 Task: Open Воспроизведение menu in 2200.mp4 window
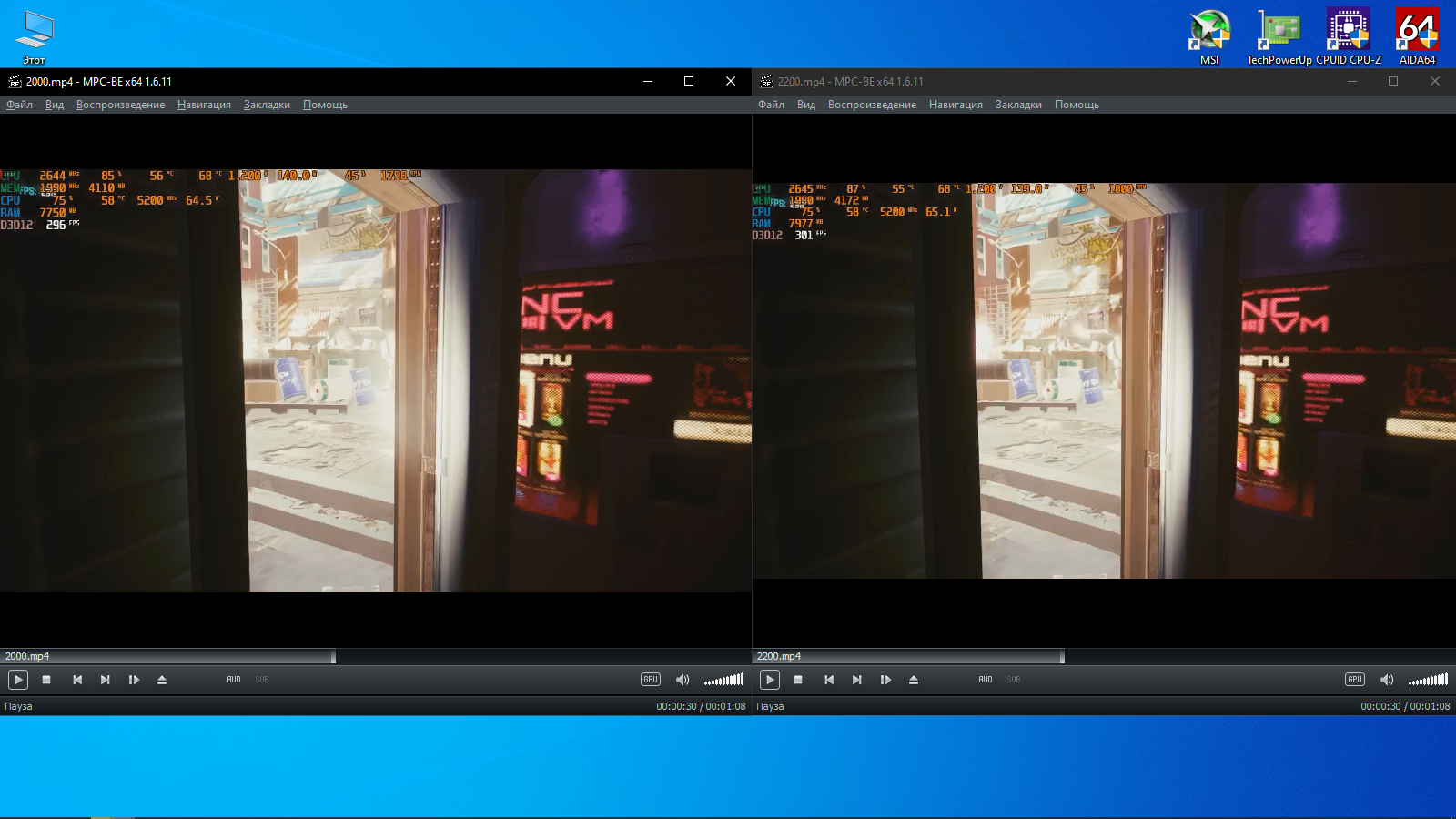pyautogui.click(x=872, y=105)
